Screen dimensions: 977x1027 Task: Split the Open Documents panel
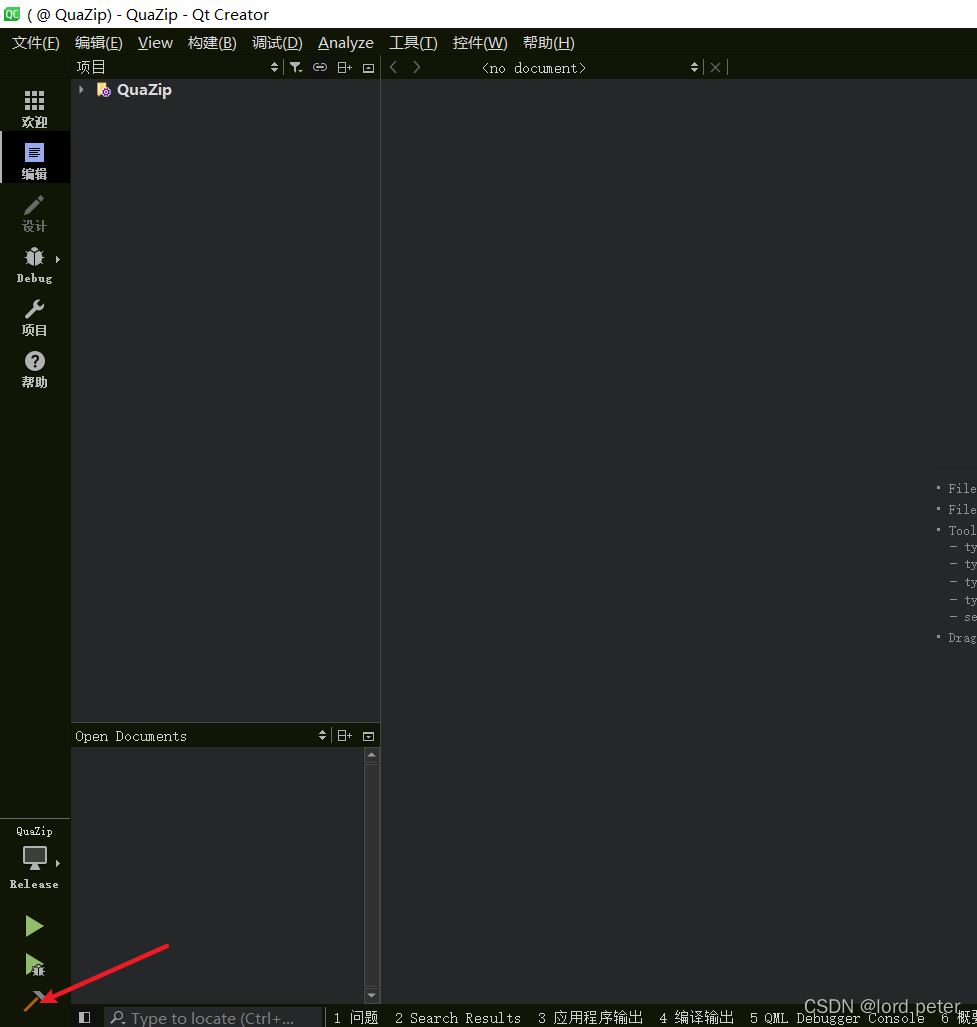pyautogui.click(x=344, y=736)
